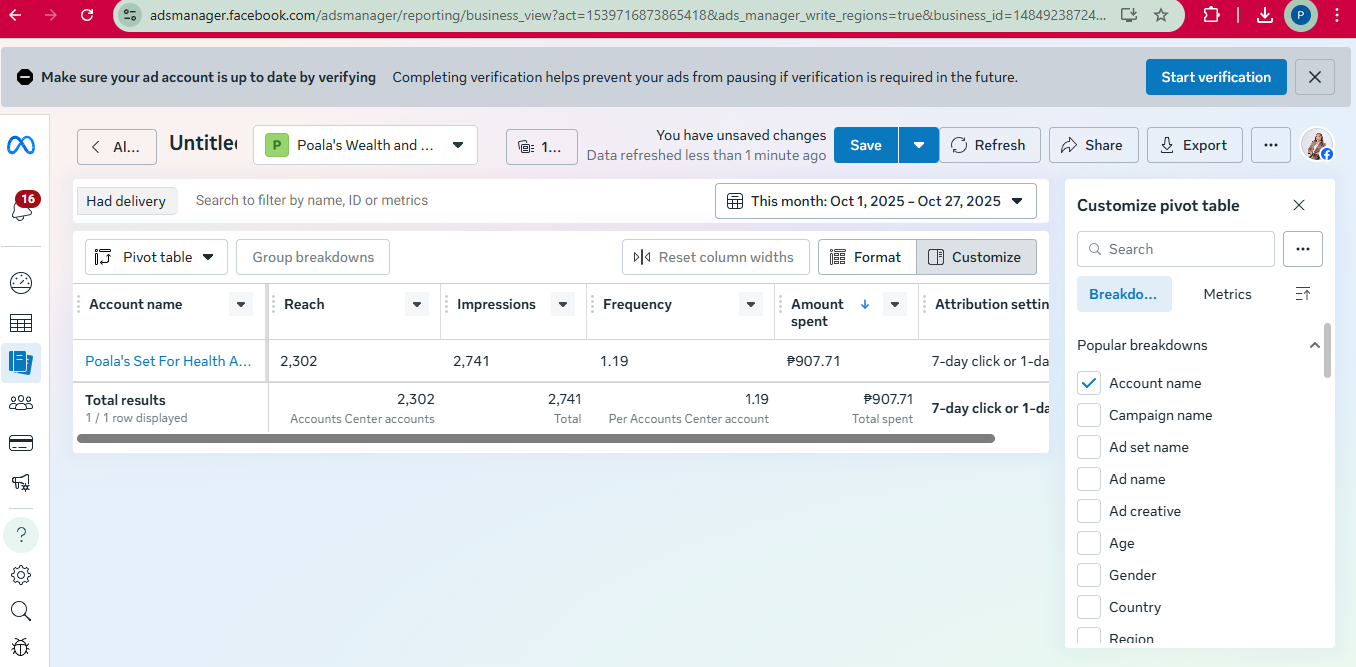Open the date range dropdown
Screen dimensions: 1356x667
pyautogui.click(x=875, y=201)
